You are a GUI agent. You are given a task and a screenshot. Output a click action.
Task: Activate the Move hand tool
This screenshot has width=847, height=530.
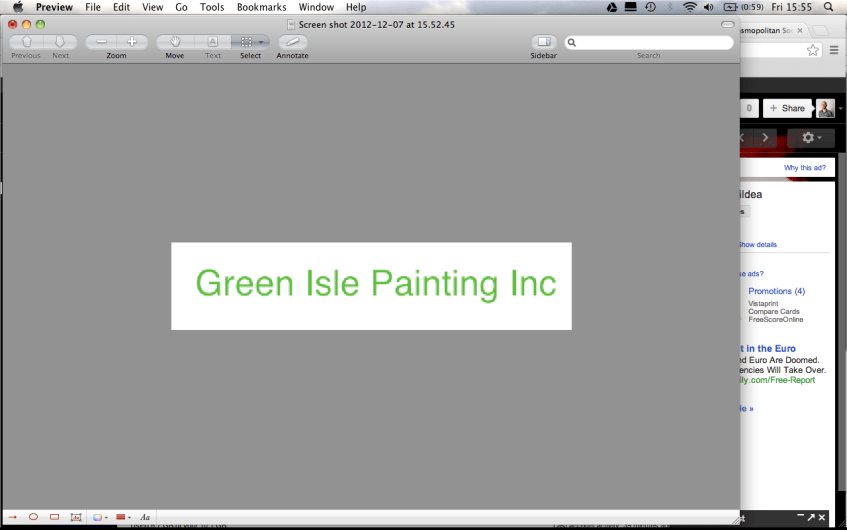click(x=175, y=42)
